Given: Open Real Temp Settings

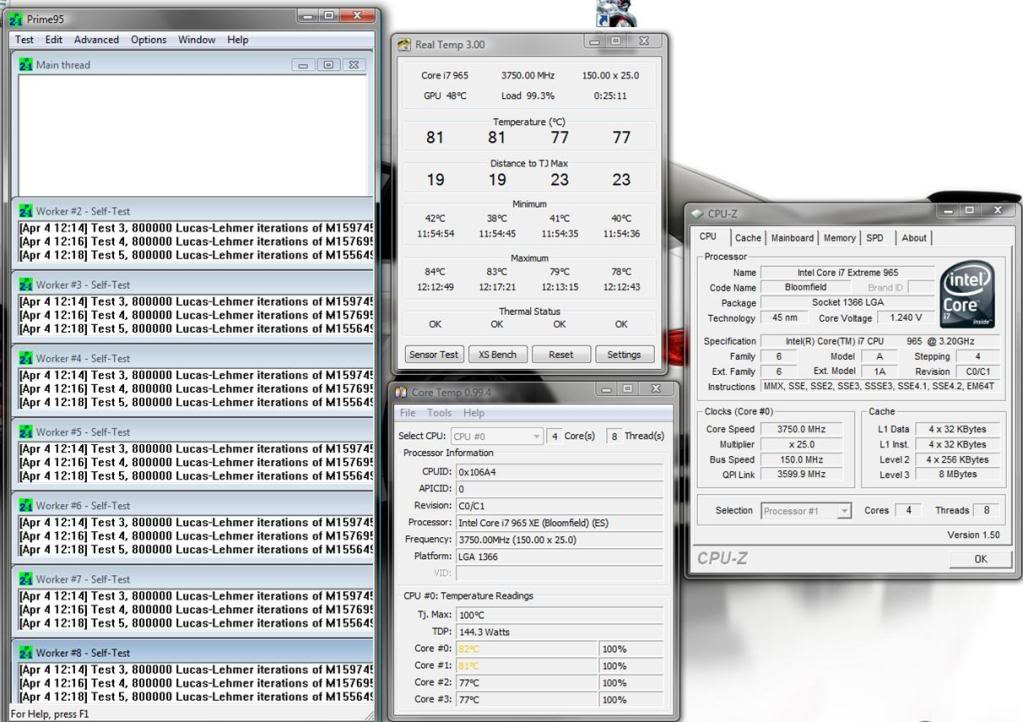Looking at the screenshot, I should (624, 354).
